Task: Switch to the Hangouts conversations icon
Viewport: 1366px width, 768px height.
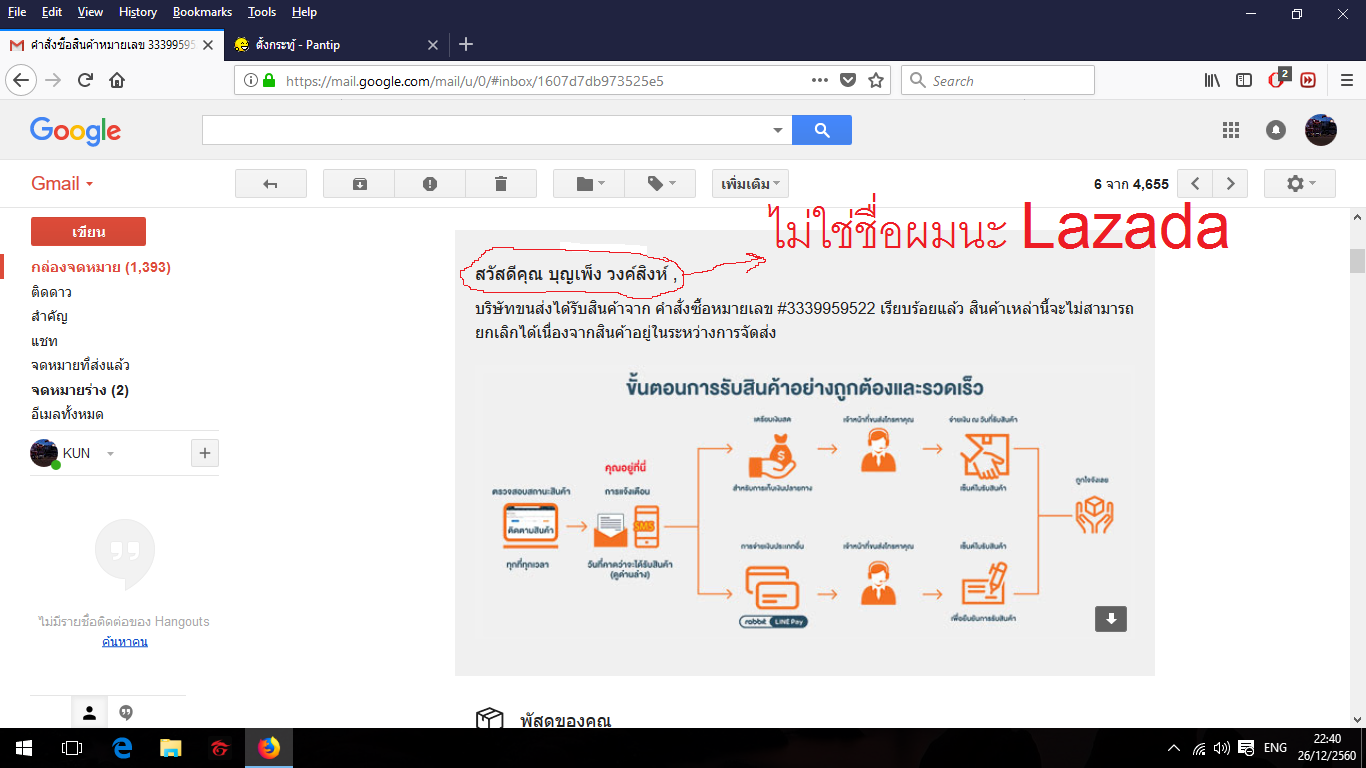Action: (x=126, y=712)
